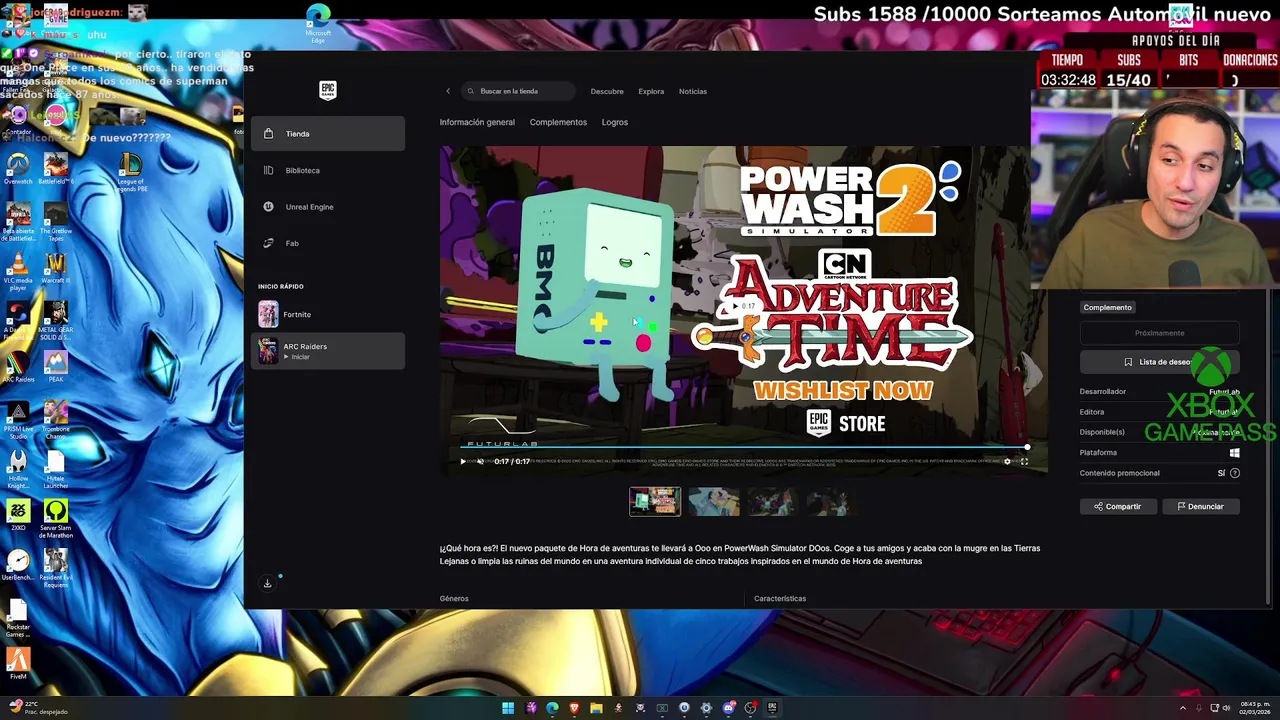Switch to Complementos tab
This screenshot has height=720, width=1280.
[558, 122]
